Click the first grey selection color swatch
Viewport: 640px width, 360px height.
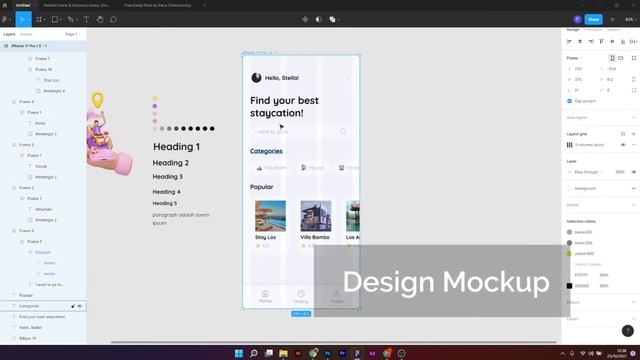(x=569, y=232)
